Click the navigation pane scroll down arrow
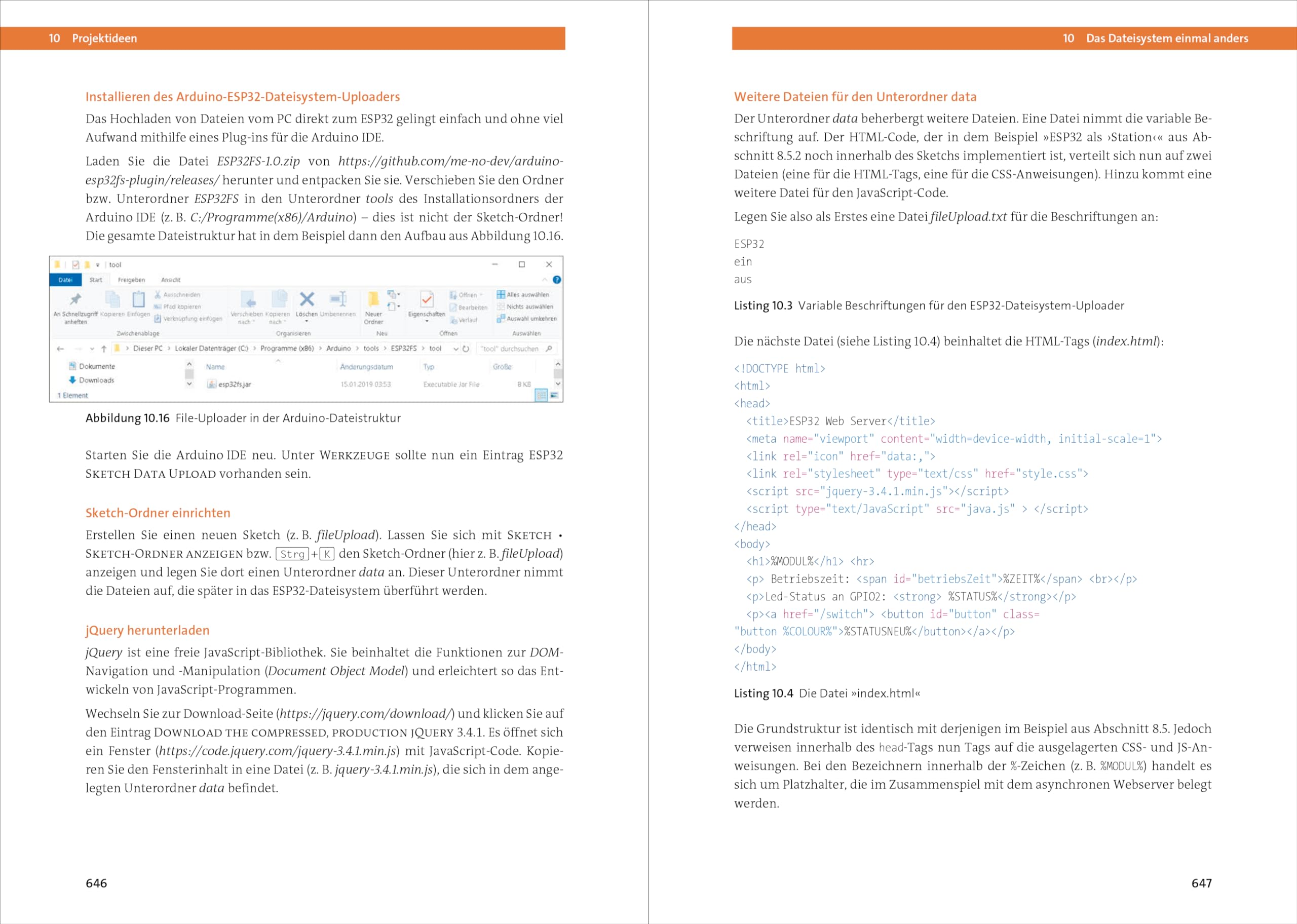This screenshot has width=1297, height=924. [x=189, y=384]
